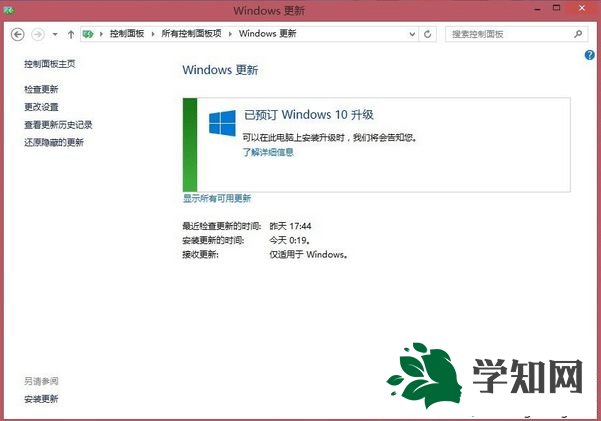Click the Windows Update icon in address bar

88,34
